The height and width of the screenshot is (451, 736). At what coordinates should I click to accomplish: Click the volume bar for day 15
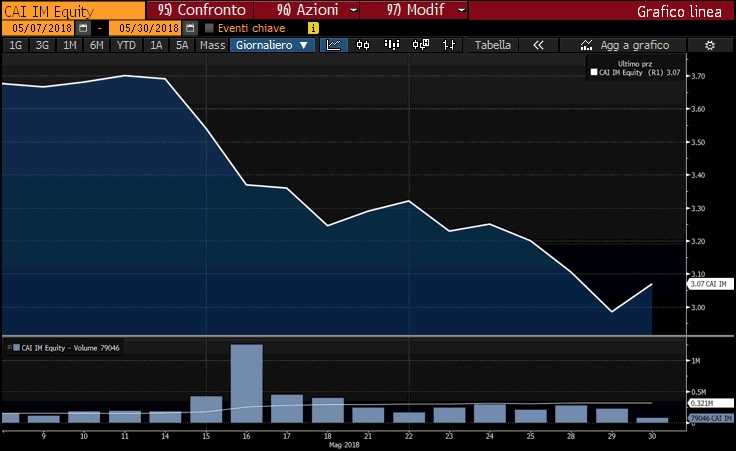pos(206,409)
